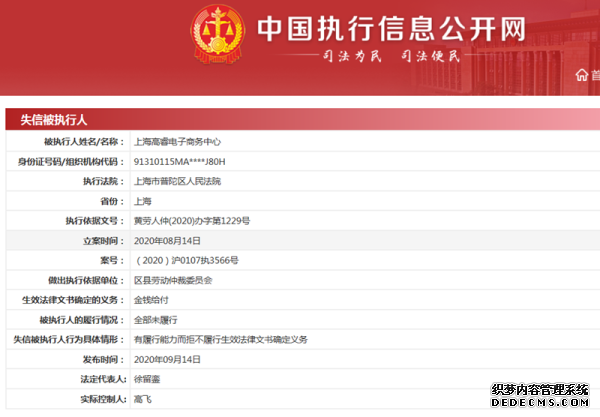Click the home icon at right of banner
Image resolution: width=600 pixels, height=417 pixels.
582,75
